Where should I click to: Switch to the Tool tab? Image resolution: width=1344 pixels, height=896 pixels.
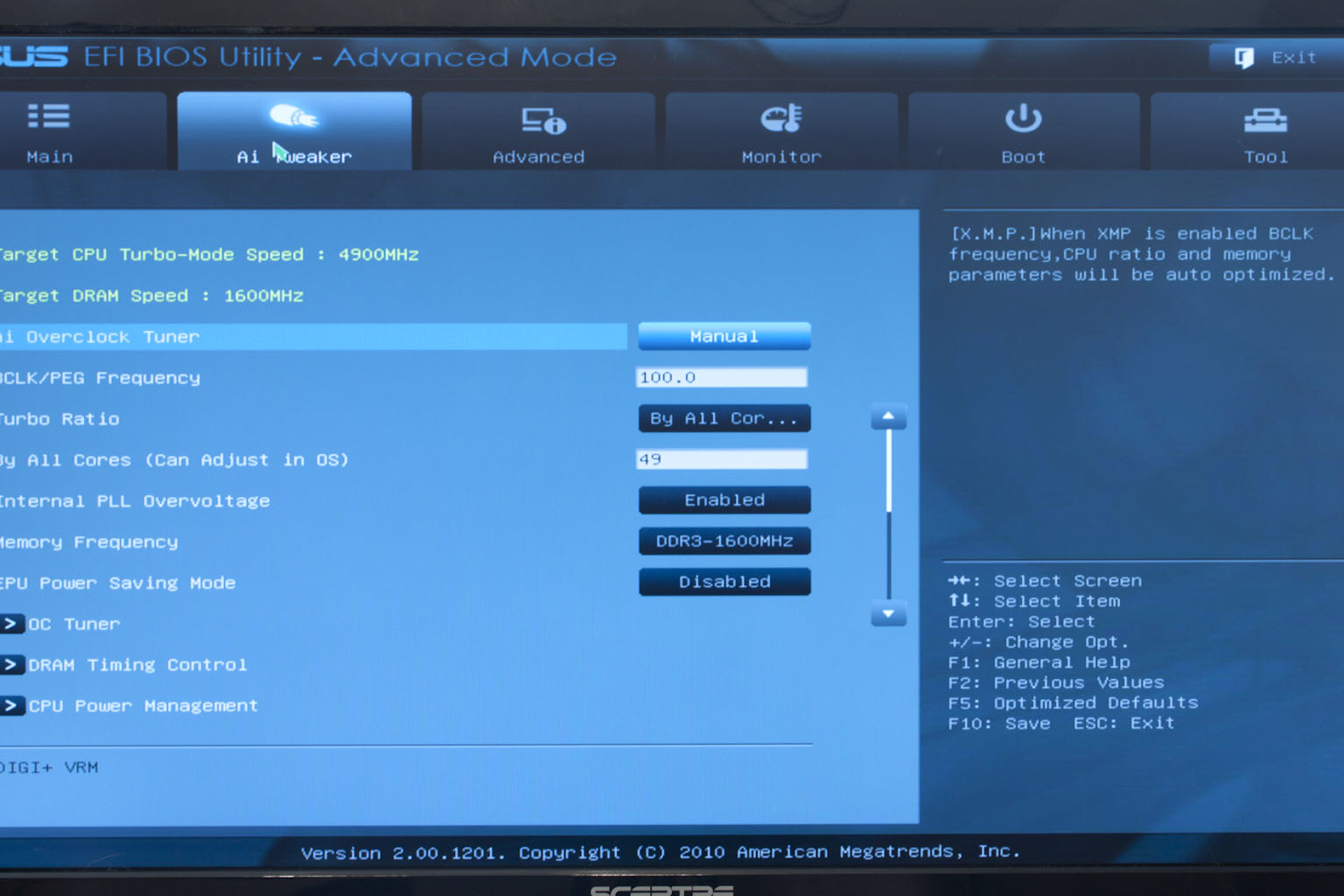[x=1248, y=131]
